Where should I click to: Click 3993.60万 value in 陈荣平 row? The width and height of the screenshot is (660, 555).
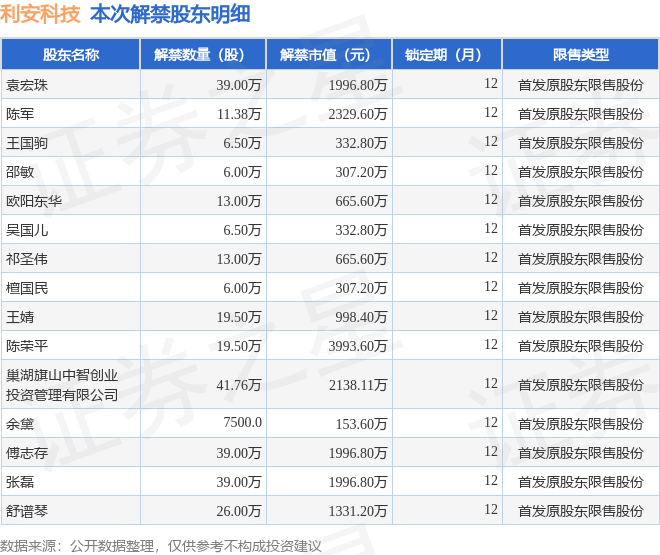[358, 346]
